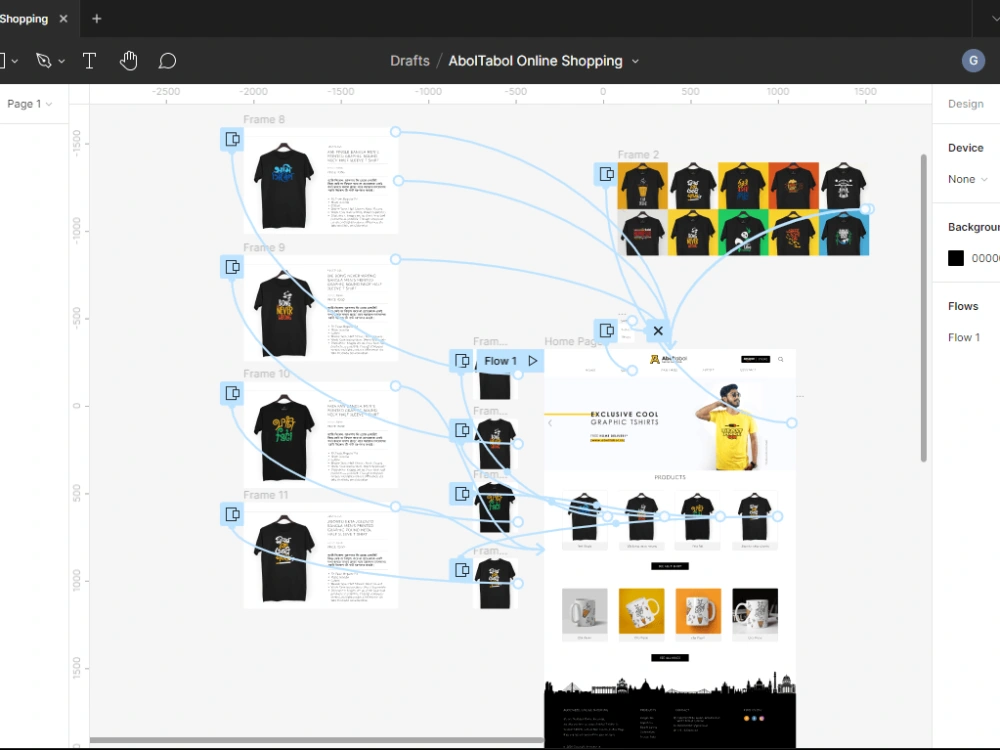Image resolution: width=1000 pixels, height=750 pixels.
Task: Expand the Page 1 page selector
Action: pyautogui.click(x=29, y=104)
